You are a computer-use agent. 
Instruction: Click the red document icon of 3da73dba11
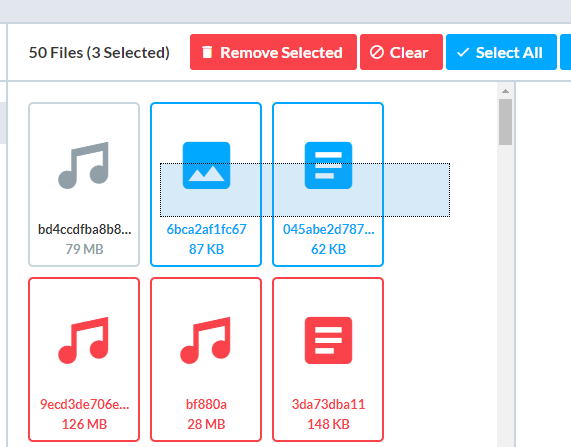pos(328,340)
